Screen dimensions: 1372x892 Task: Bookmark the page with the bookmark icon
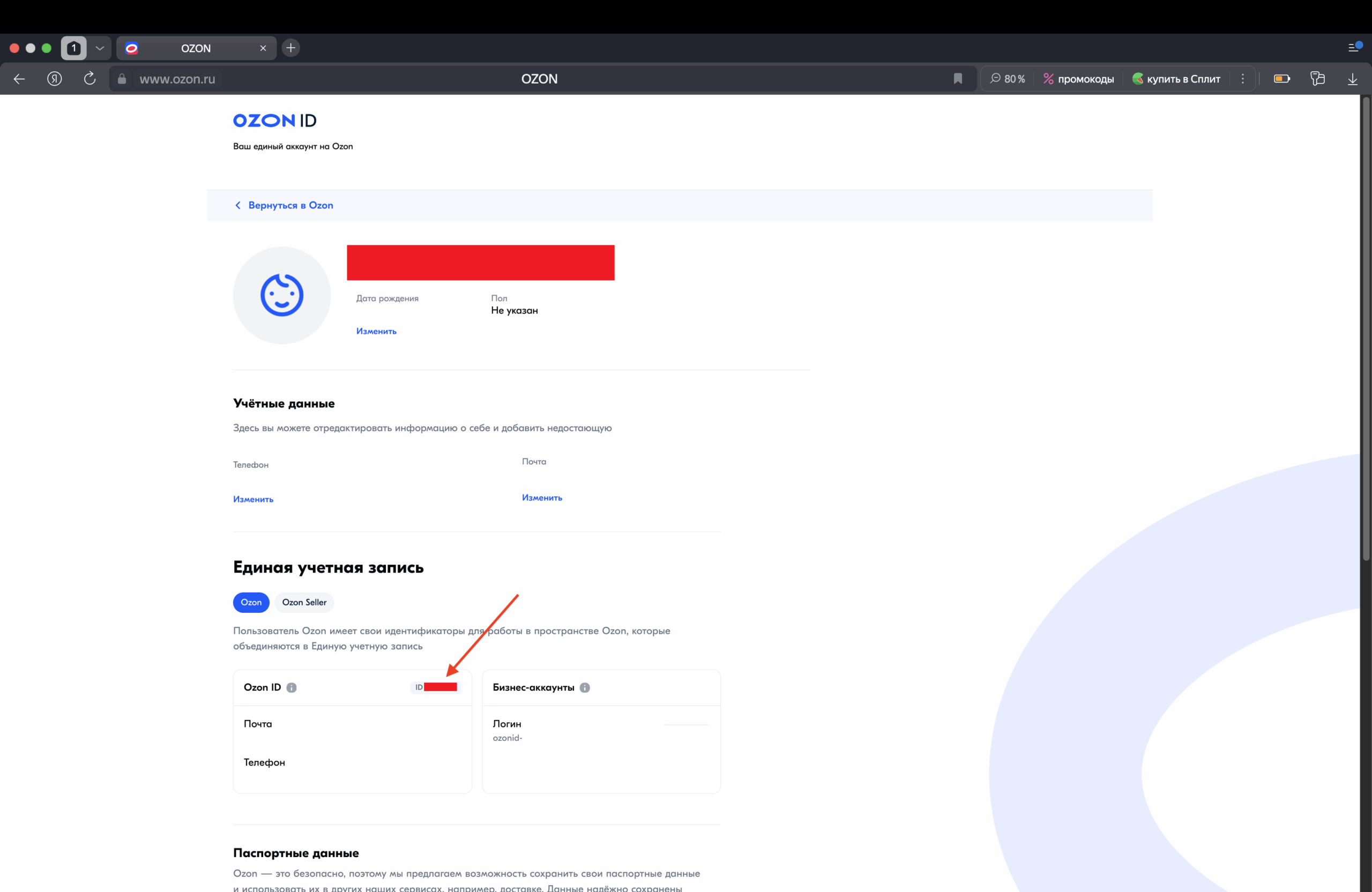(x=958, y=79)
